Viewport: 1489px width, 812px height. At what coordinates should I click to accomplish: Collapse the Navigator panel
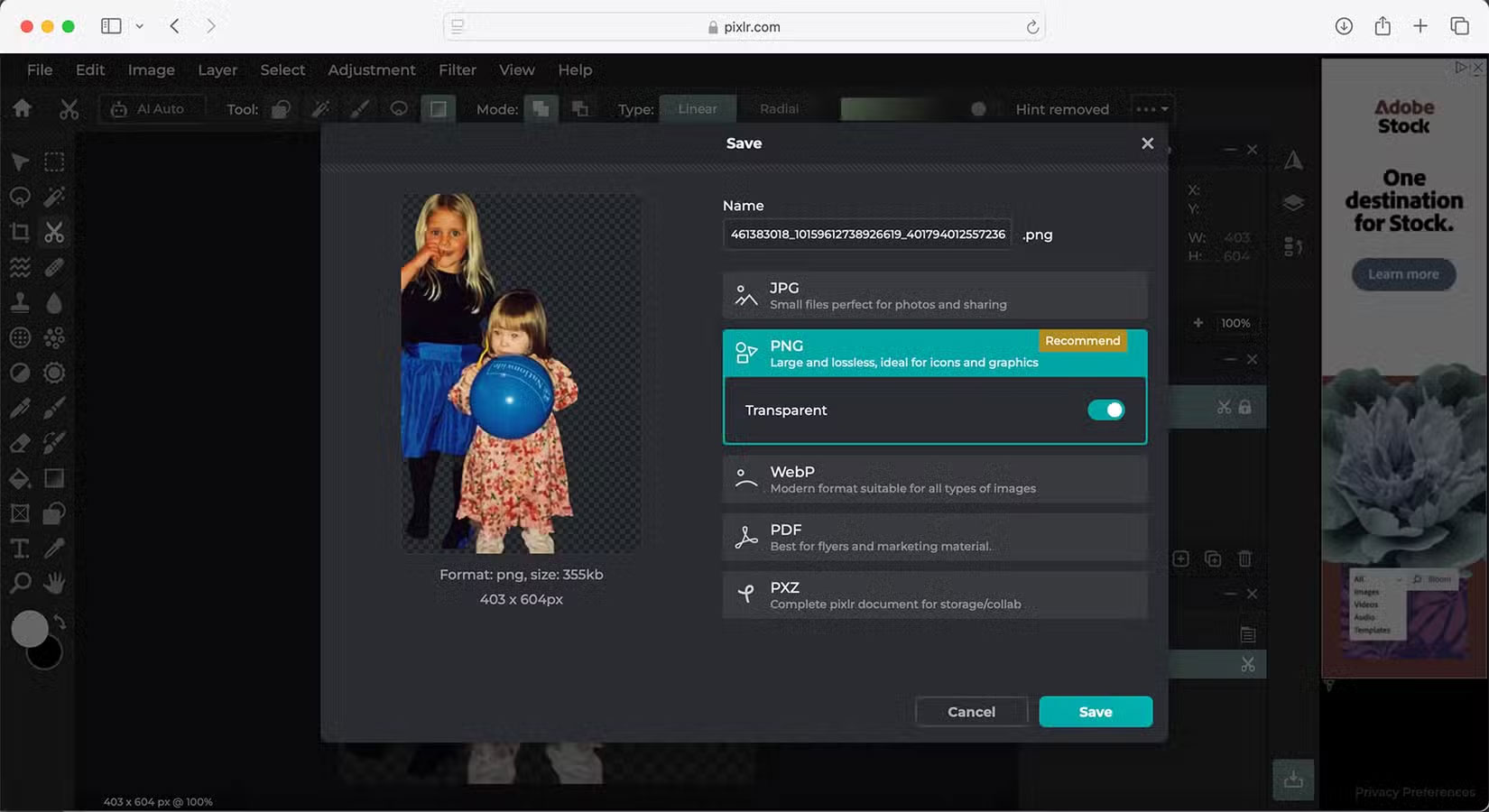(1229, 150)
